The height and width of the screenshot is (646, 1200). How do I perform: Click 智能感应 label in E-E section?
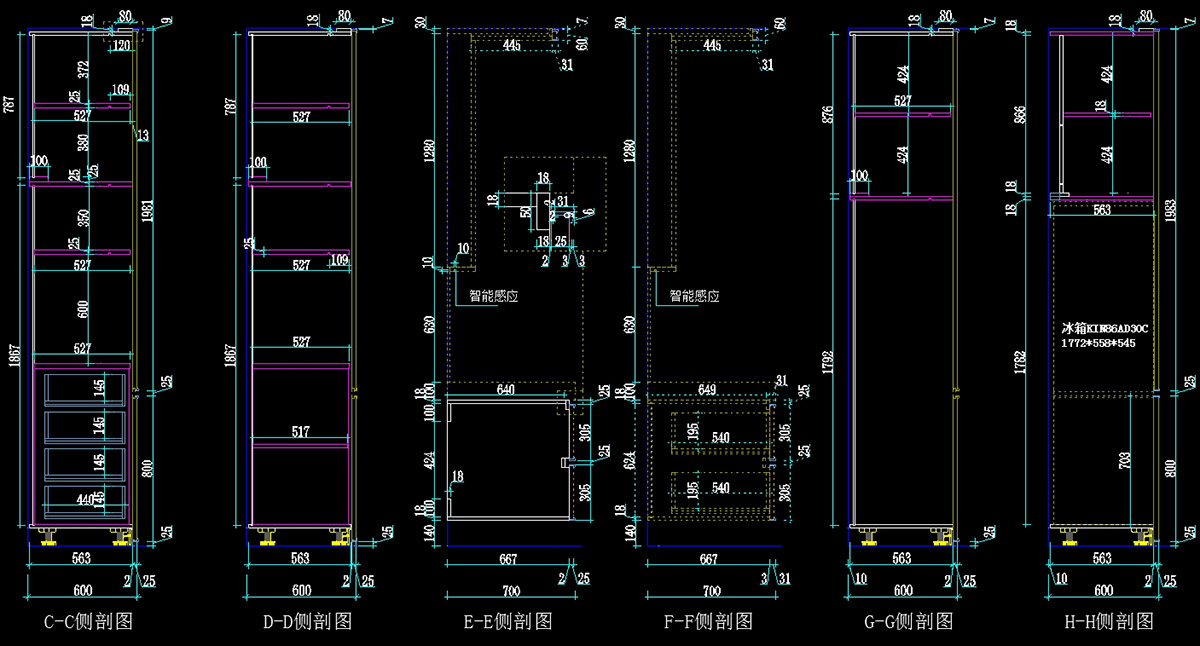coord(494,296)
